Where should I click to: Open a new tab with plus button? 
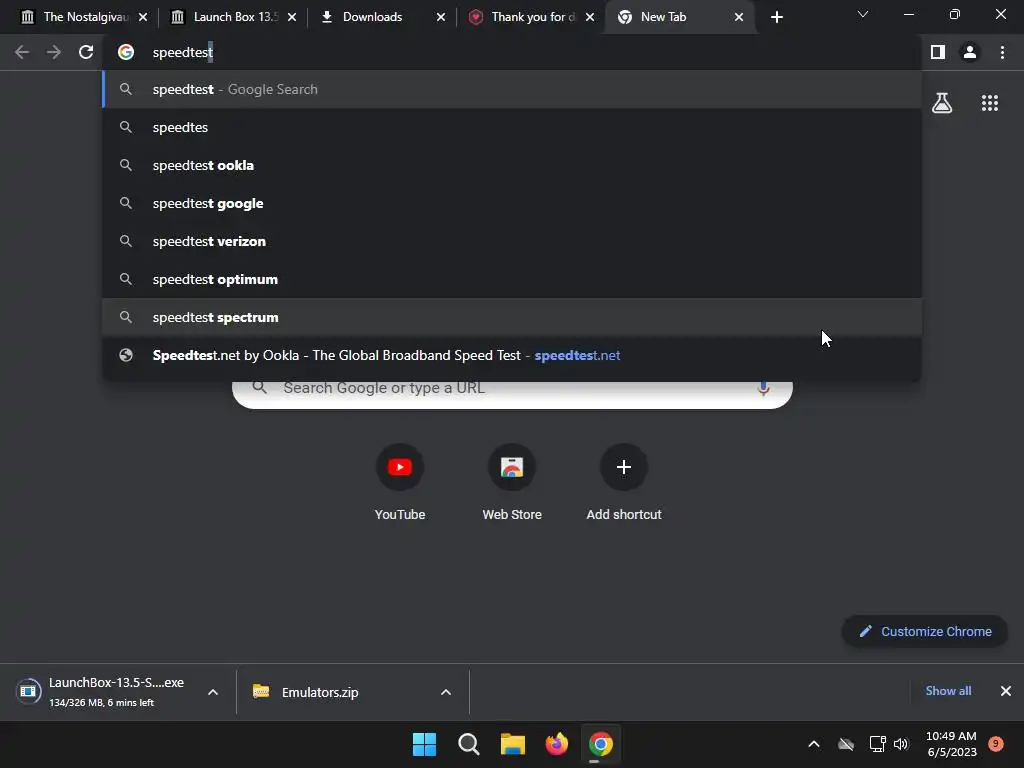776,17
